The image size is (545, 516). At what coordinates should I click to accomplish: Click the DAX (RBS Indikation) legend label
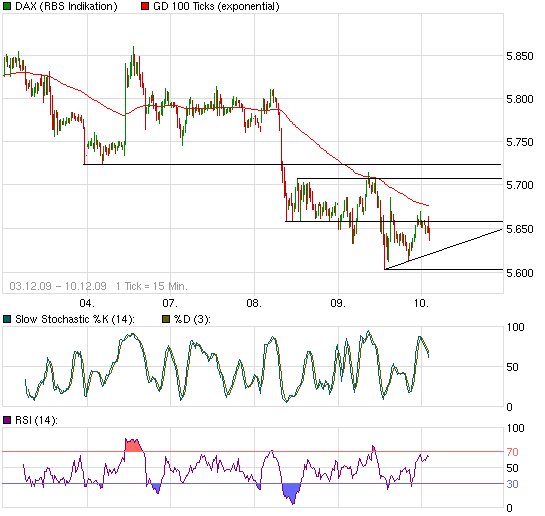click(66, 6)
